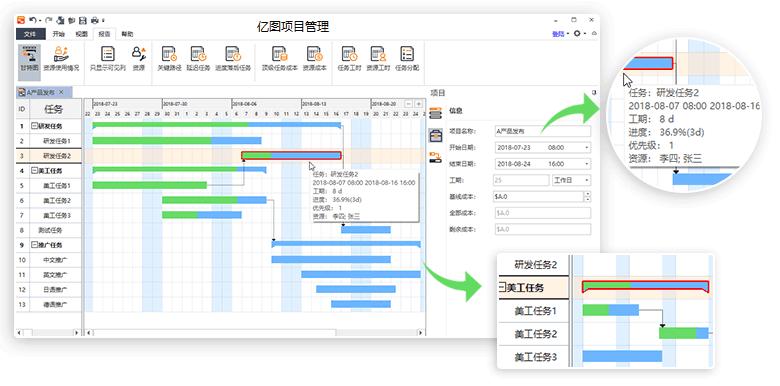This screenshot has width=780, height=386.
Task: Open the 资源 resource report icon
Action: pos(138,58)
